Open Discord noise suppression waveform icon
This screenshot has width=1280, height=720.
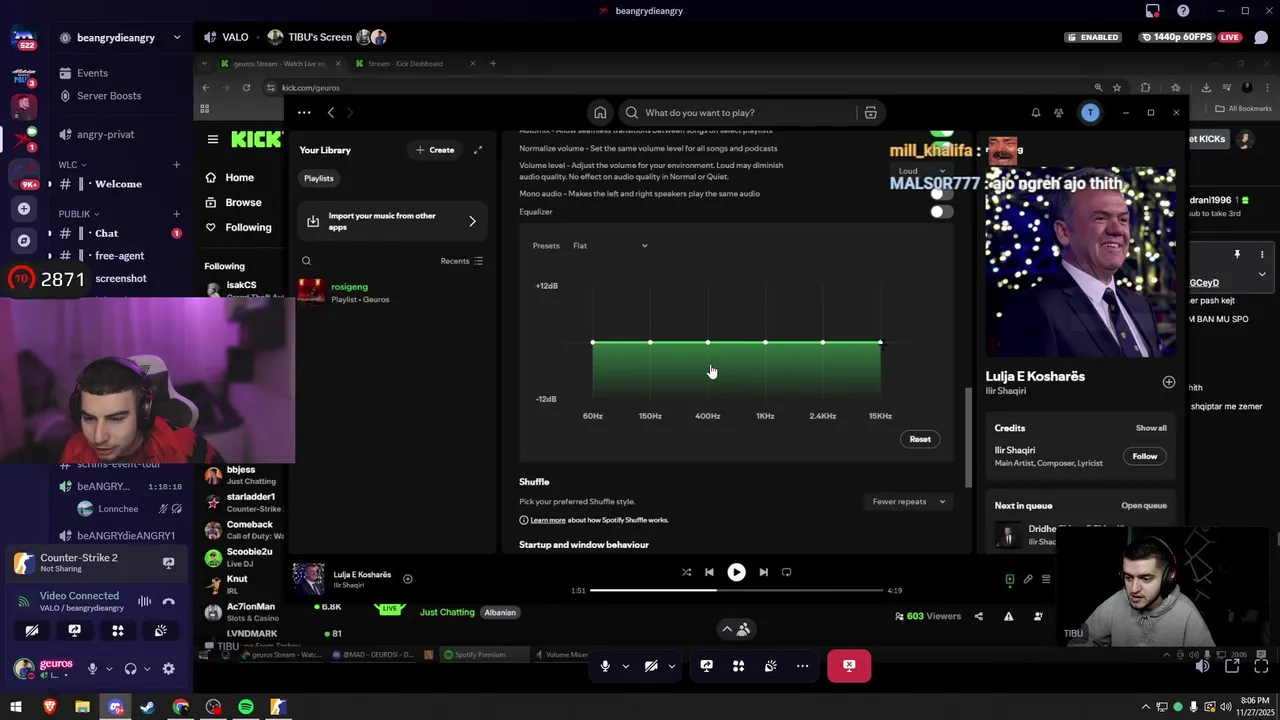[144, 601]
